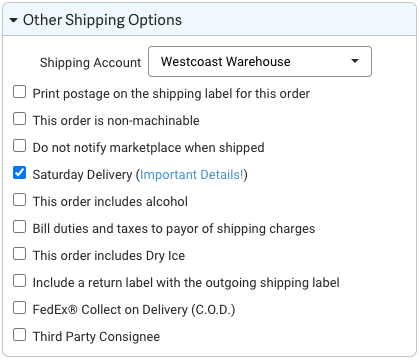The image size is (420, 361).
Task: Click the 'Third Party Consignee' label text
Action: coord(96,337)
